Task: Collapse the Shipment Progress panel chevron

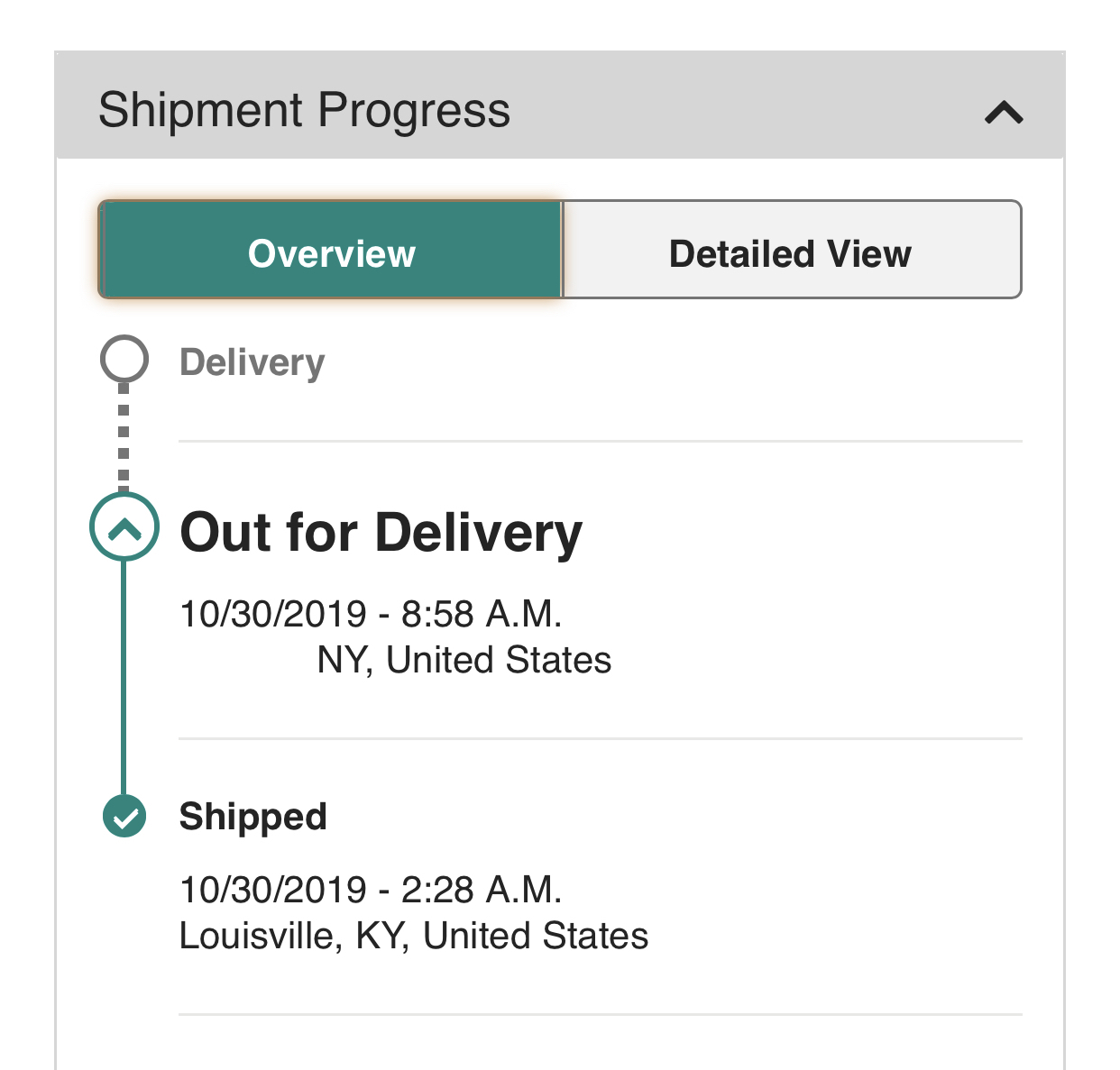Action: point(1004,113)
